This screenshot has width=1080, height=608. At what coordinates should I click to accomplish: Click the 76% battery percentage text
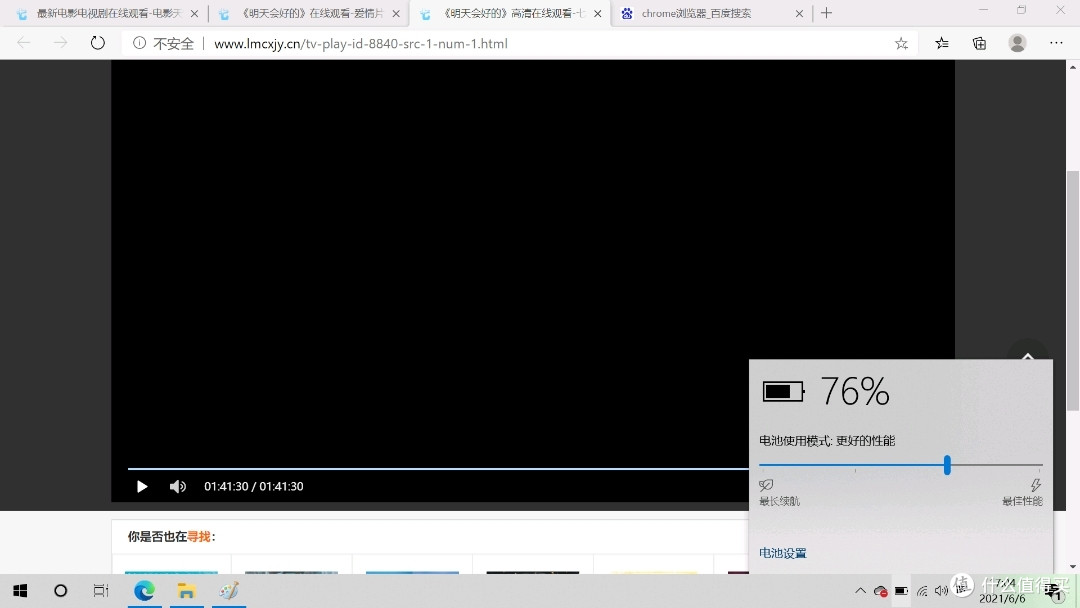pos(855,391)
